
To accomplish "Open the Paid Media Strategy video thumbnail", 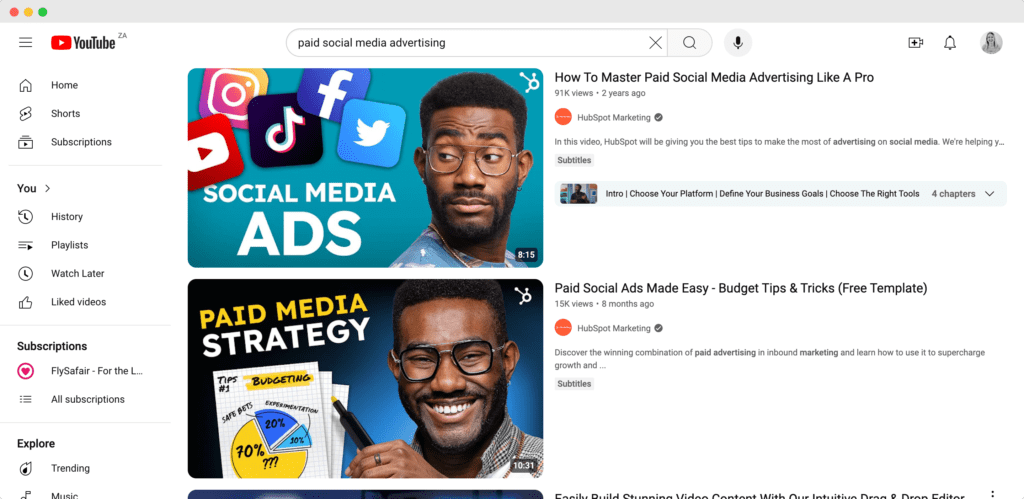I will click(x=365, y=379).
